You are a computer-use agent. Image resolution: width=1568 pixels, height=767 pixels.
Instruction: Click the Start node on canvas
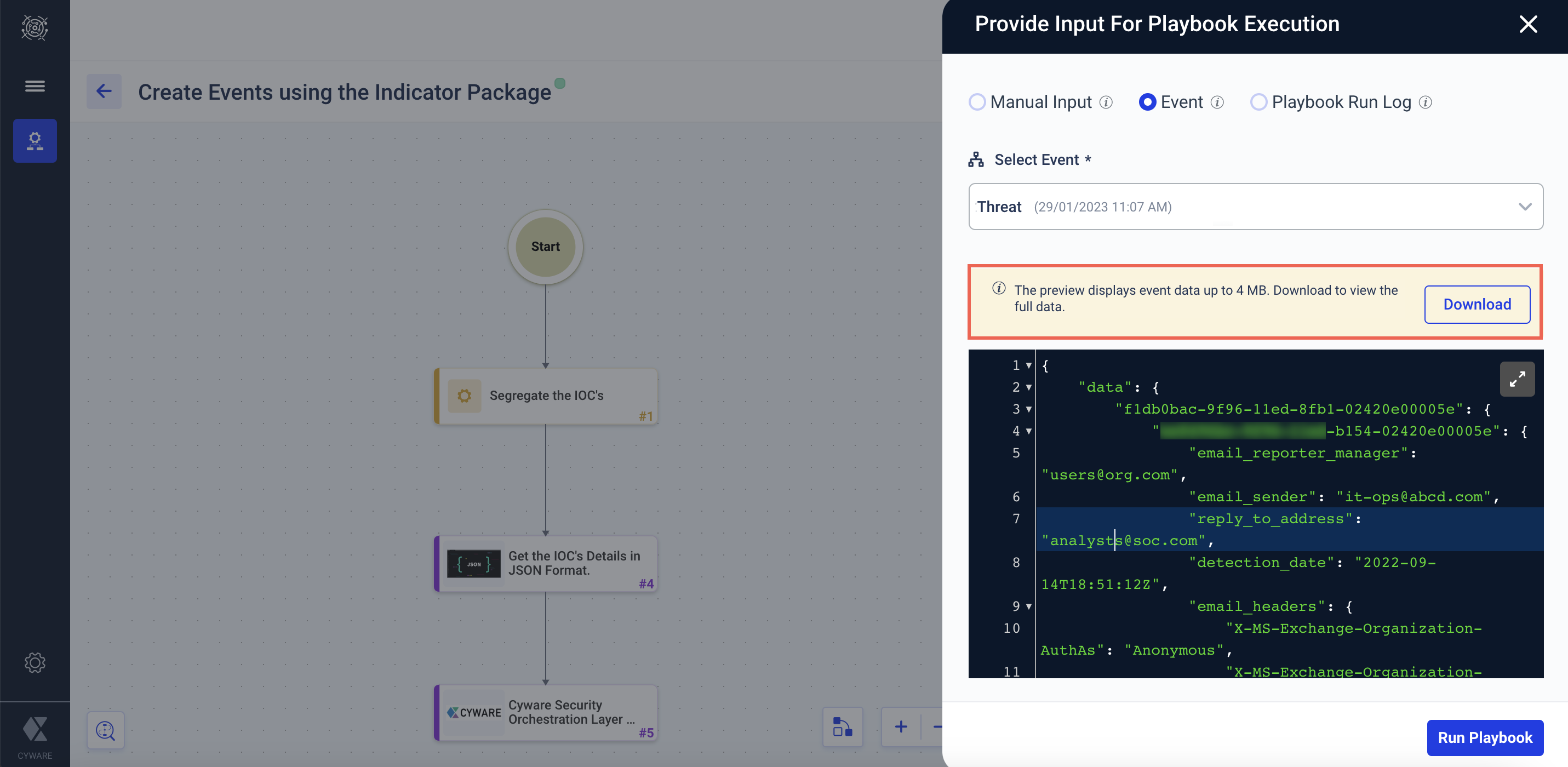pyautogui.click(x=545, y=247)
